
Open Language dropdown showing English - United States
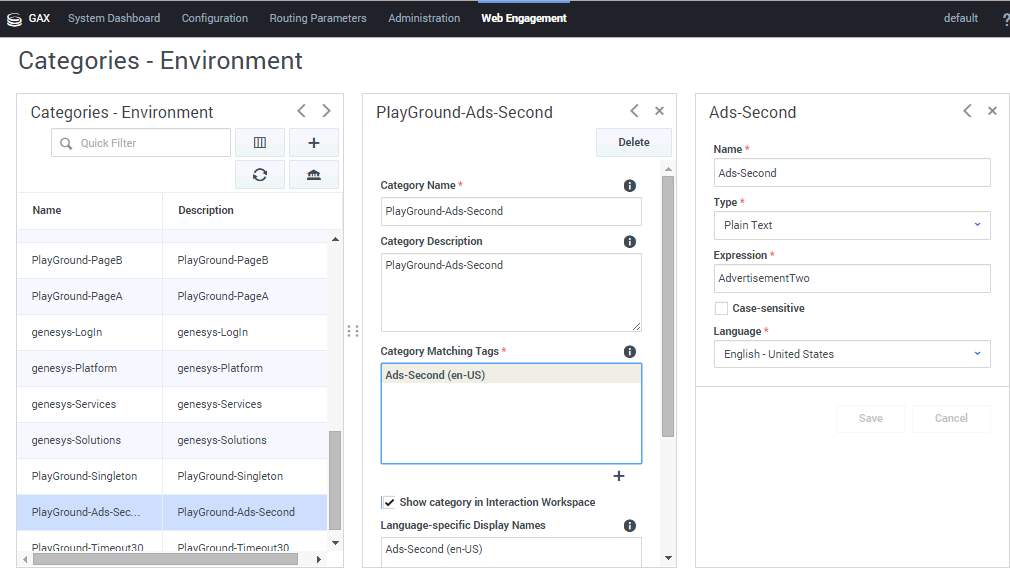pos(851,354)
